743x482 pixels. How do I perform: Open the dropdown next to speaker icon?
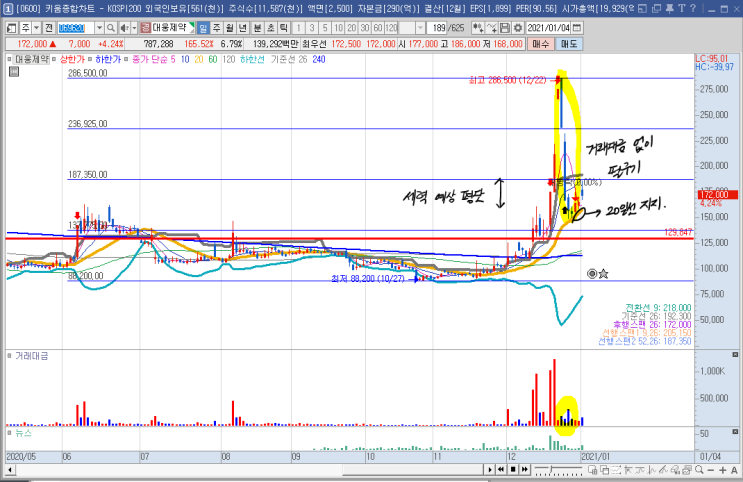click(x=135, y=28)
